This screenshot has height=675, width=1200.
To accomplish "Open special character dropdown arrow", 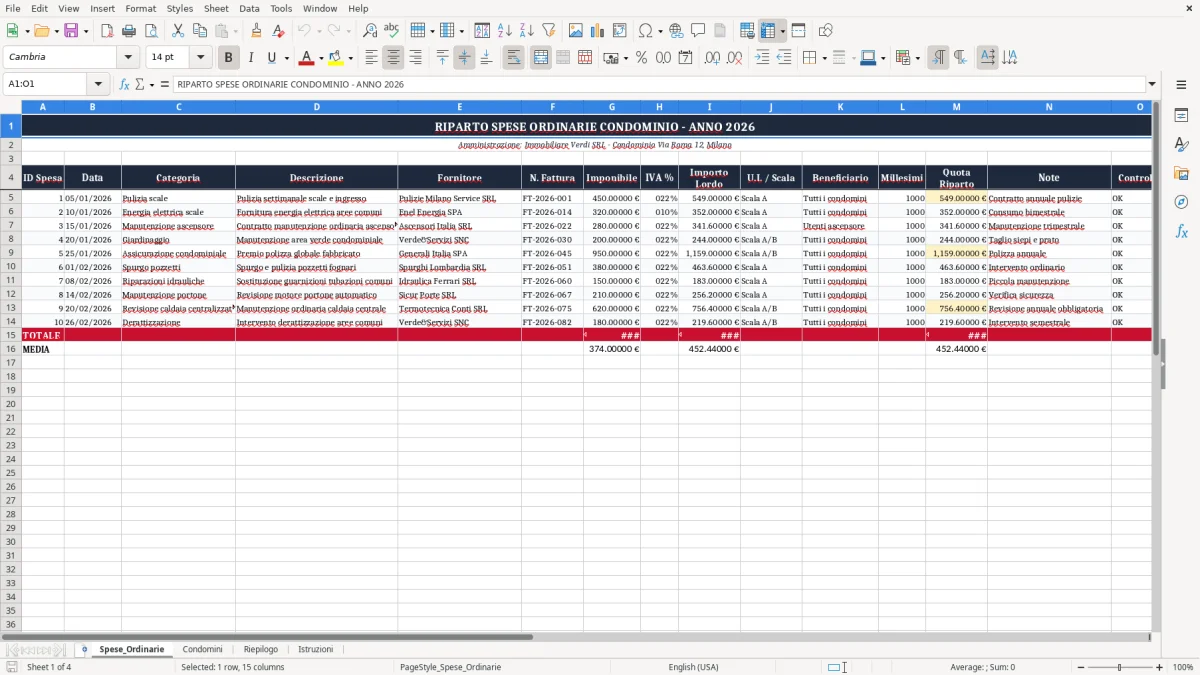I will 661,31.
